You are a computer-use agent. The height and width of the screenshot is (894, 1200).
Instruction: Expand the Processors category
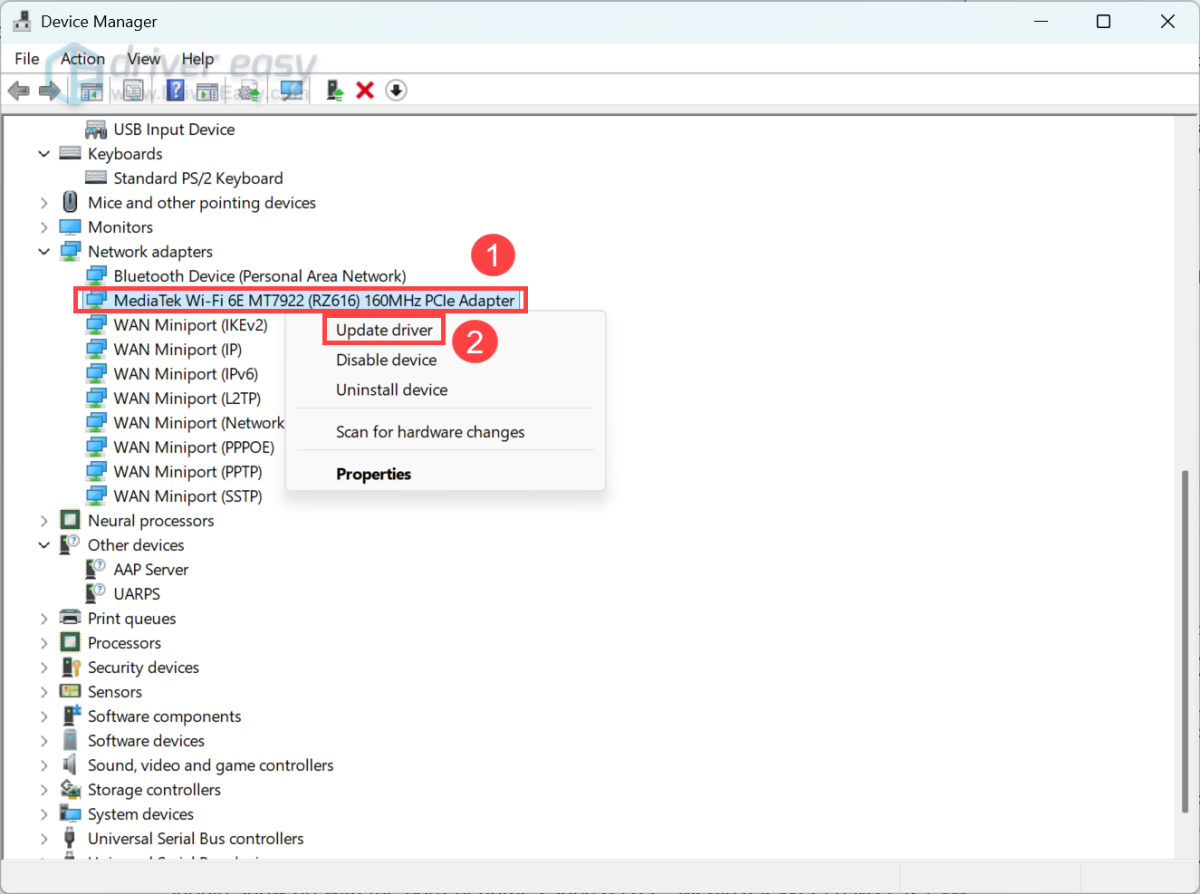44,643
